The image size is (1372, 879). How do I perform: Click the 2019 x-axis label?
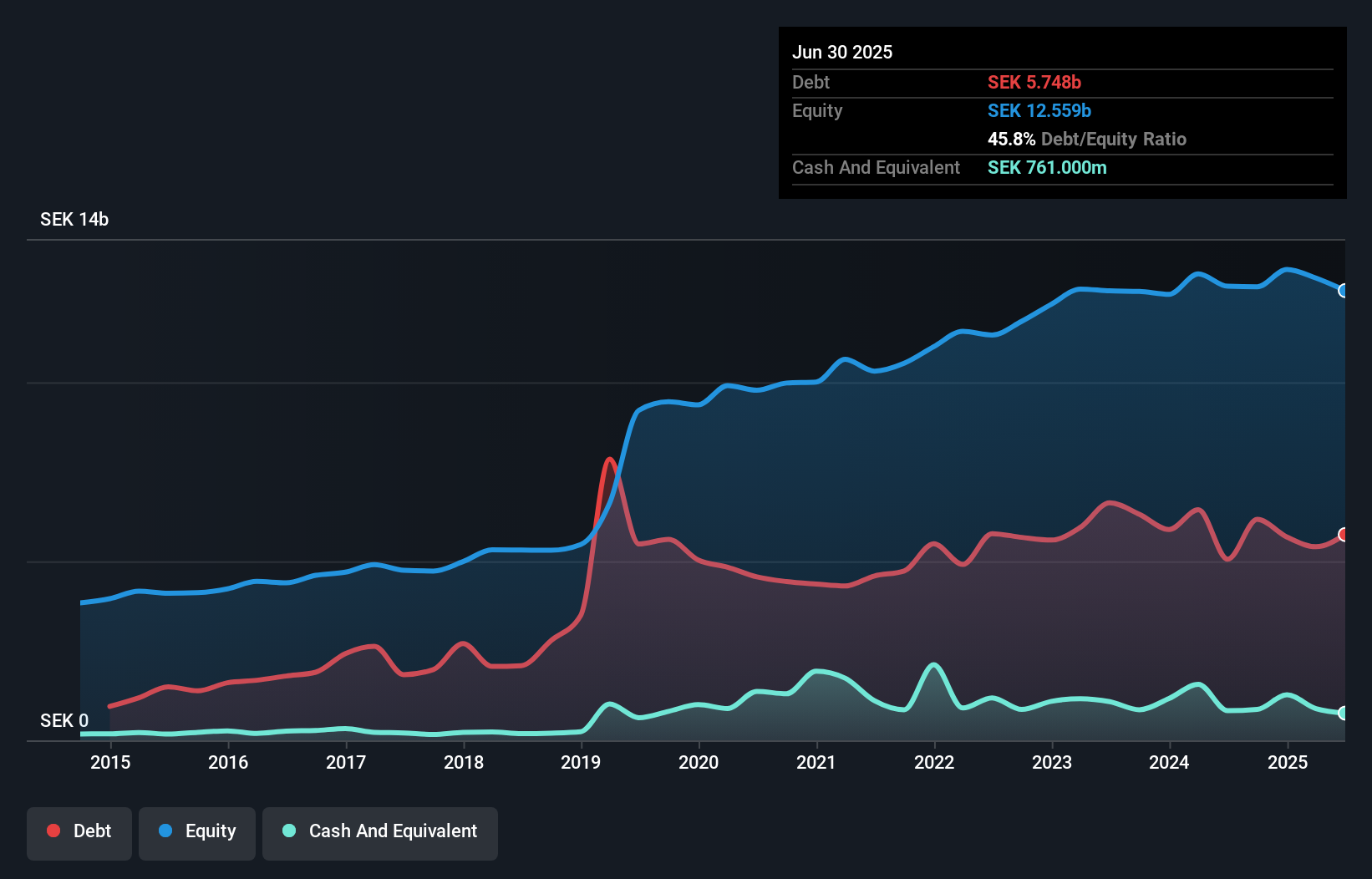pos(581,762)
